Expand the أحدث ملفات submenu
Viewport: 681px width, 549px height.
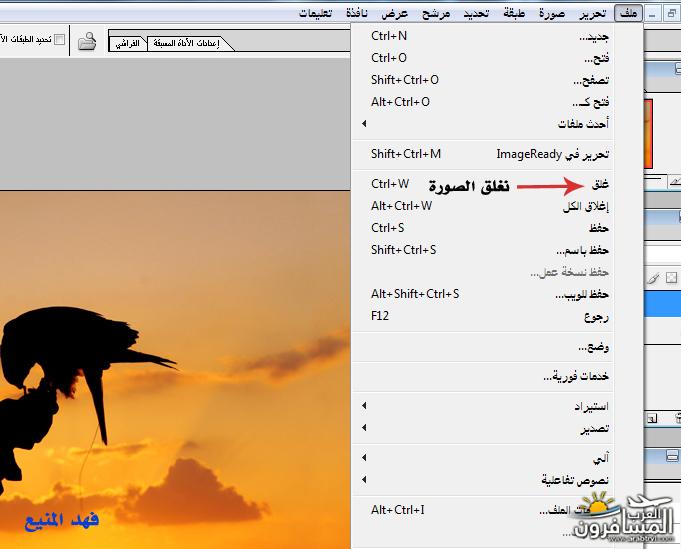tap(483, 124)
